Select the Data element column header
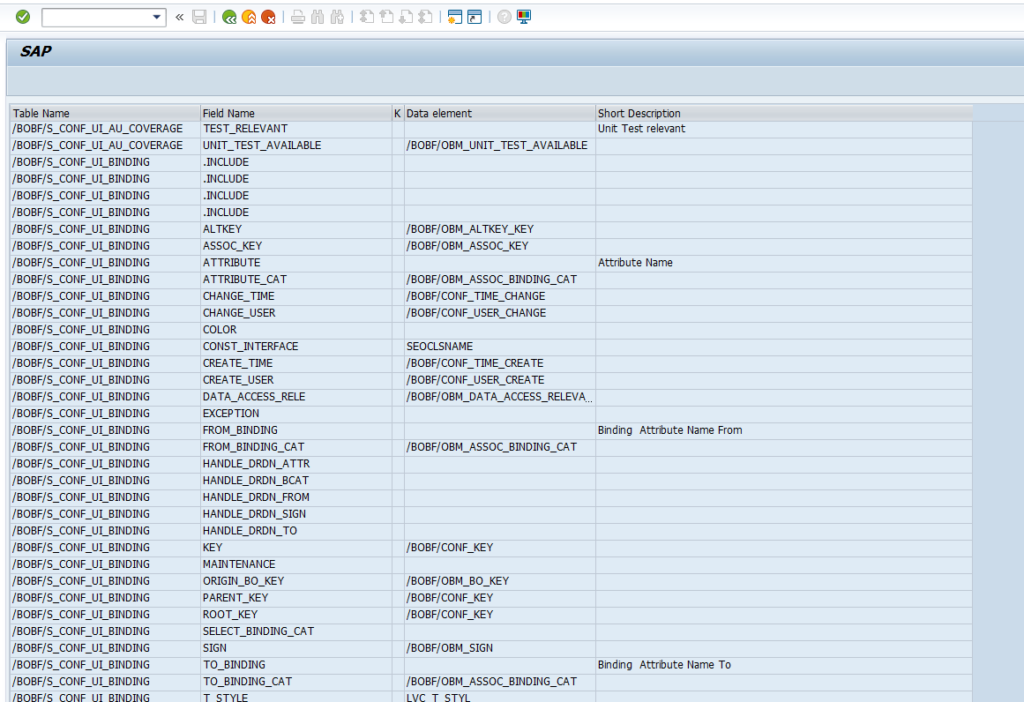The image size is (1024, 702). [x=500, y=113]
